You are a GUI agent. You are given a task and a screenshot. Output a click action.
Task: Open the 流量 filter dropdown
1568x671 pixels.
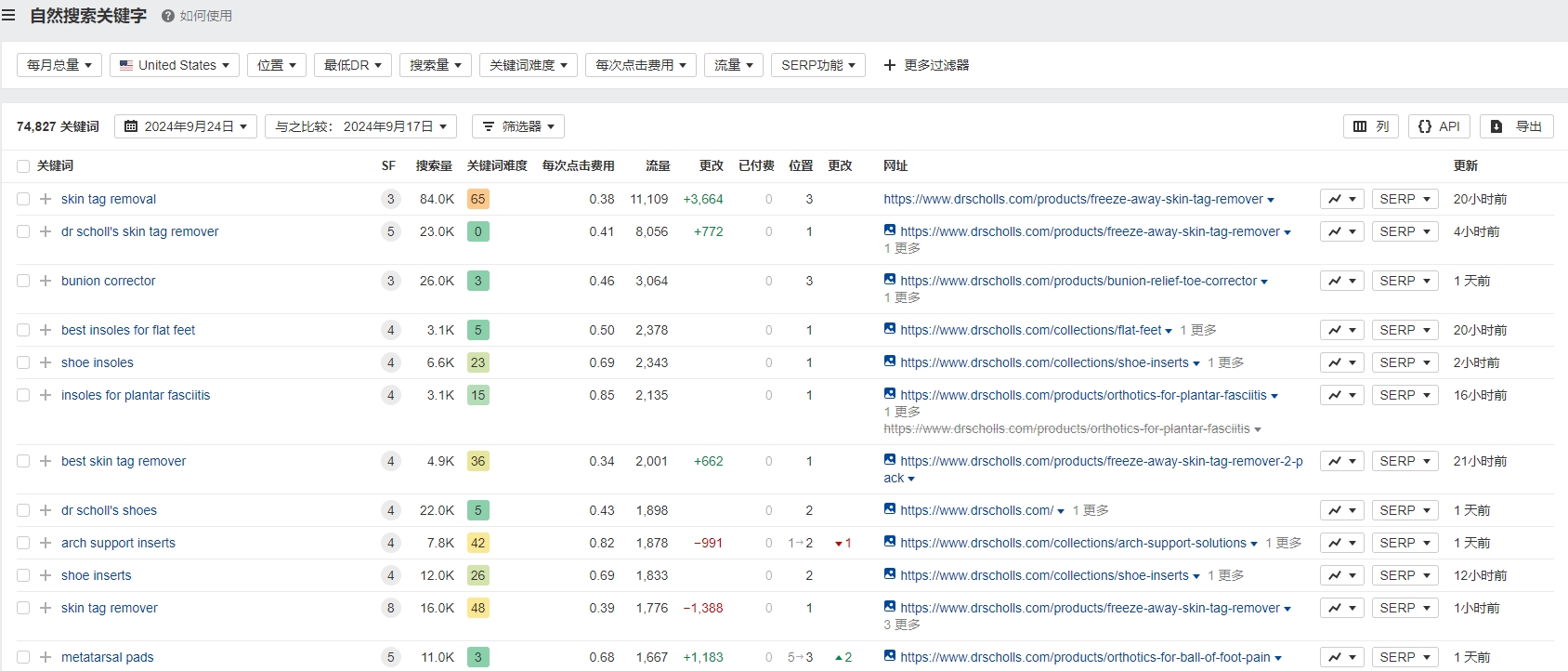pos(734,65)
